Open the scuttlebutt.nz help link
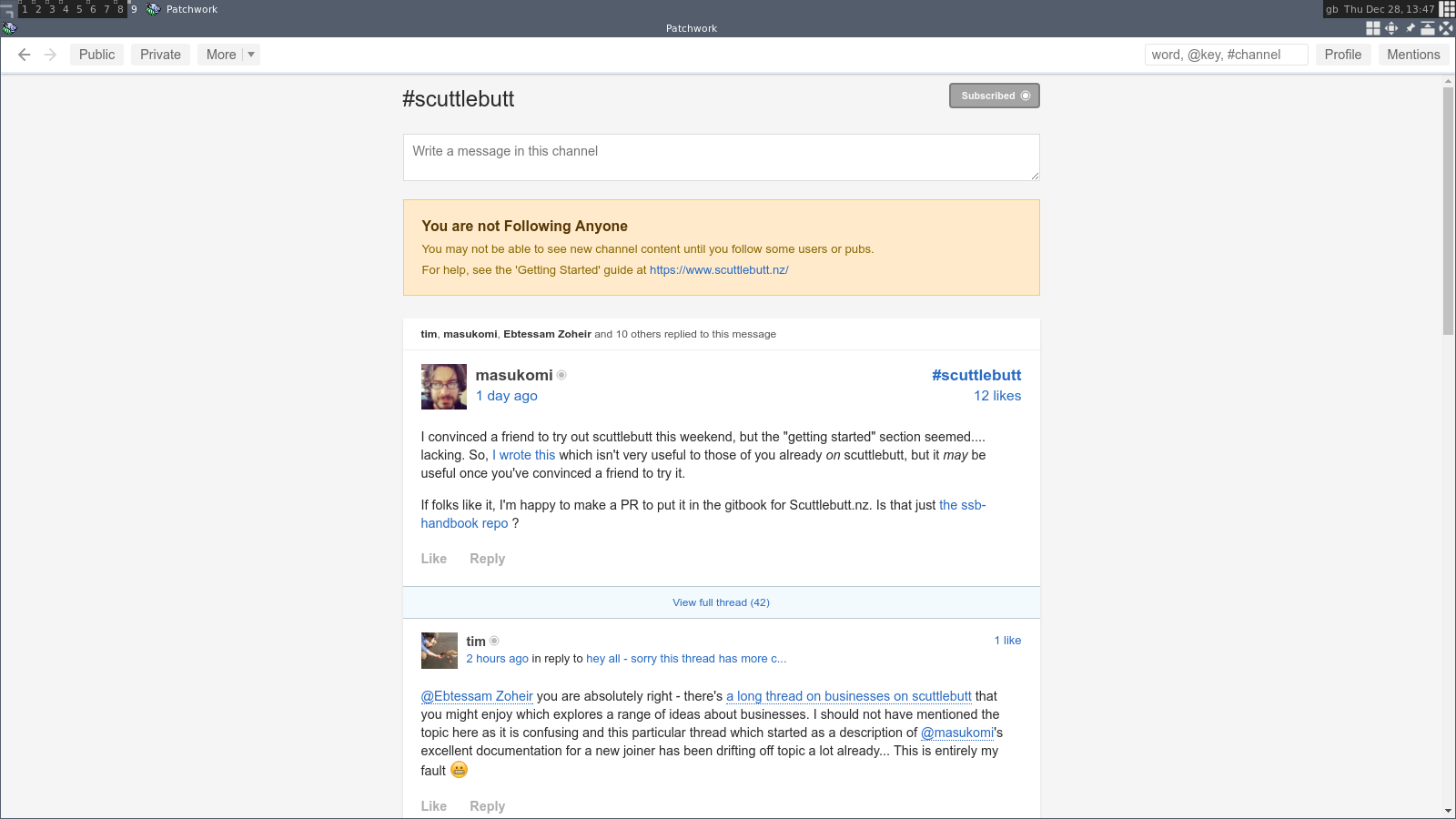This screenshot has width=1456, height=819. [719, 270]
